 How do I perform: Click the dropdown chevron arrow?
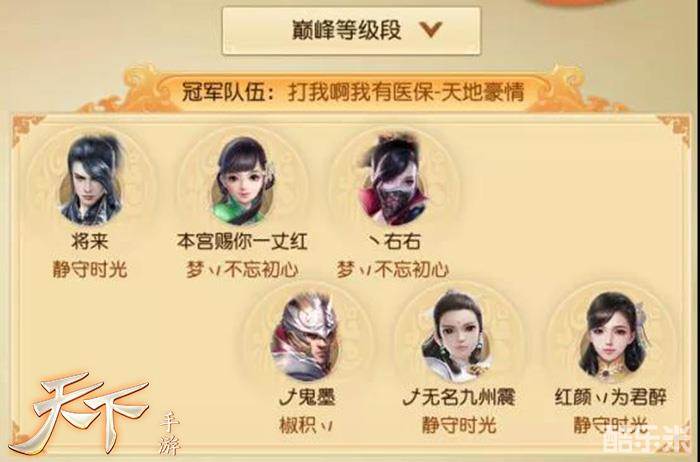tap(430, 29)
